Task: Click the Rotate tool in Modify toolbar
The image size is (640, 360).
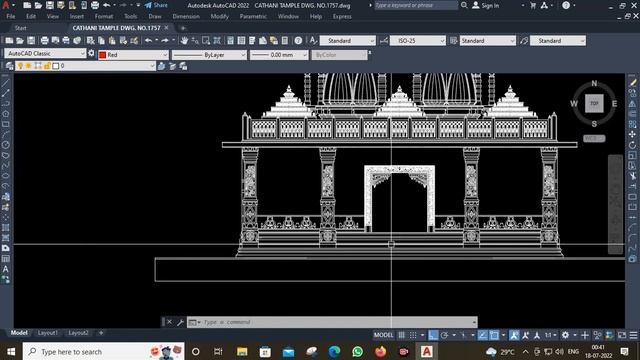Action: 633,145
